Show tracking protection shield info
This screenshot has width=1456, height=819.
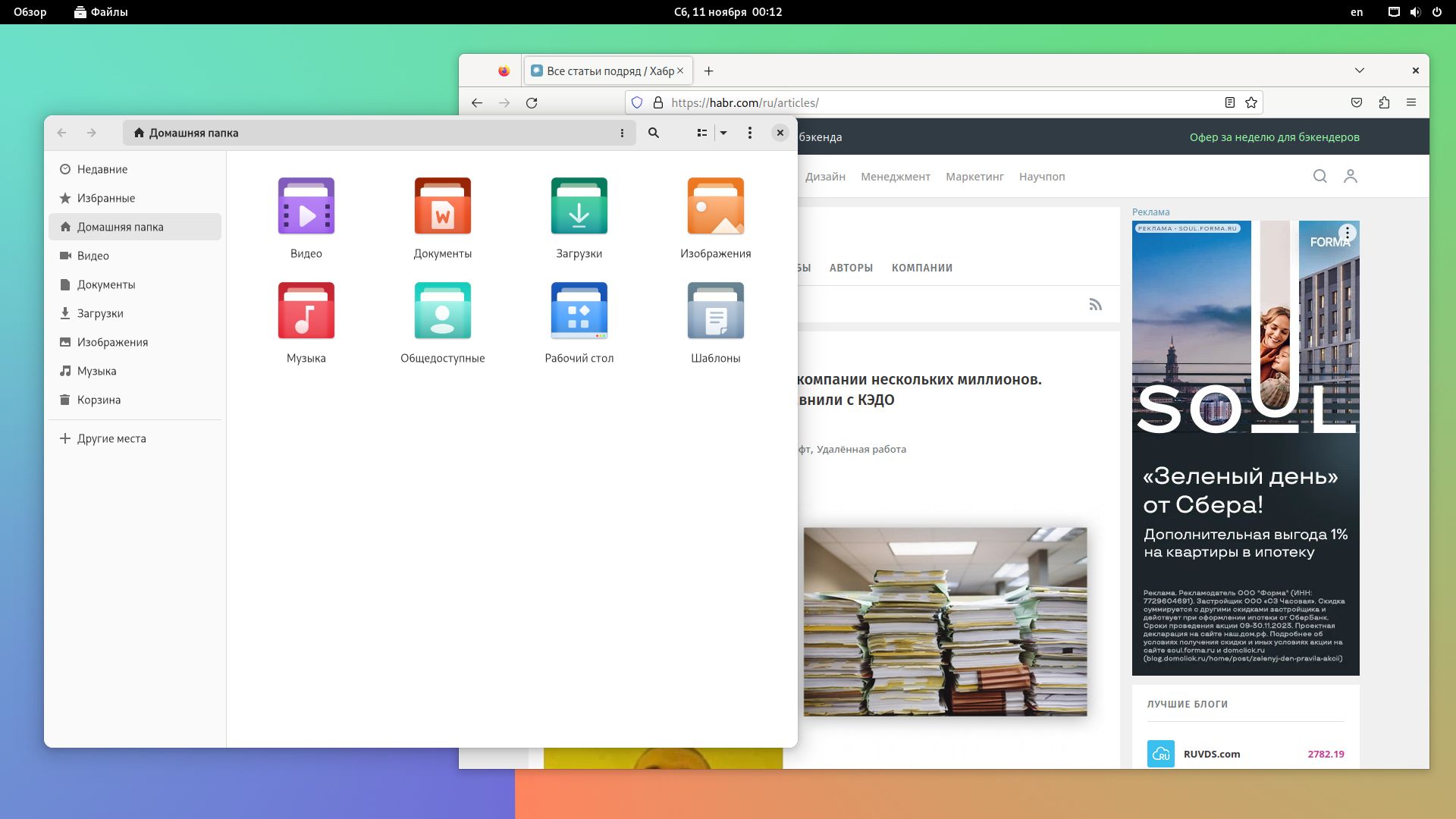click(x=637, y=102)
